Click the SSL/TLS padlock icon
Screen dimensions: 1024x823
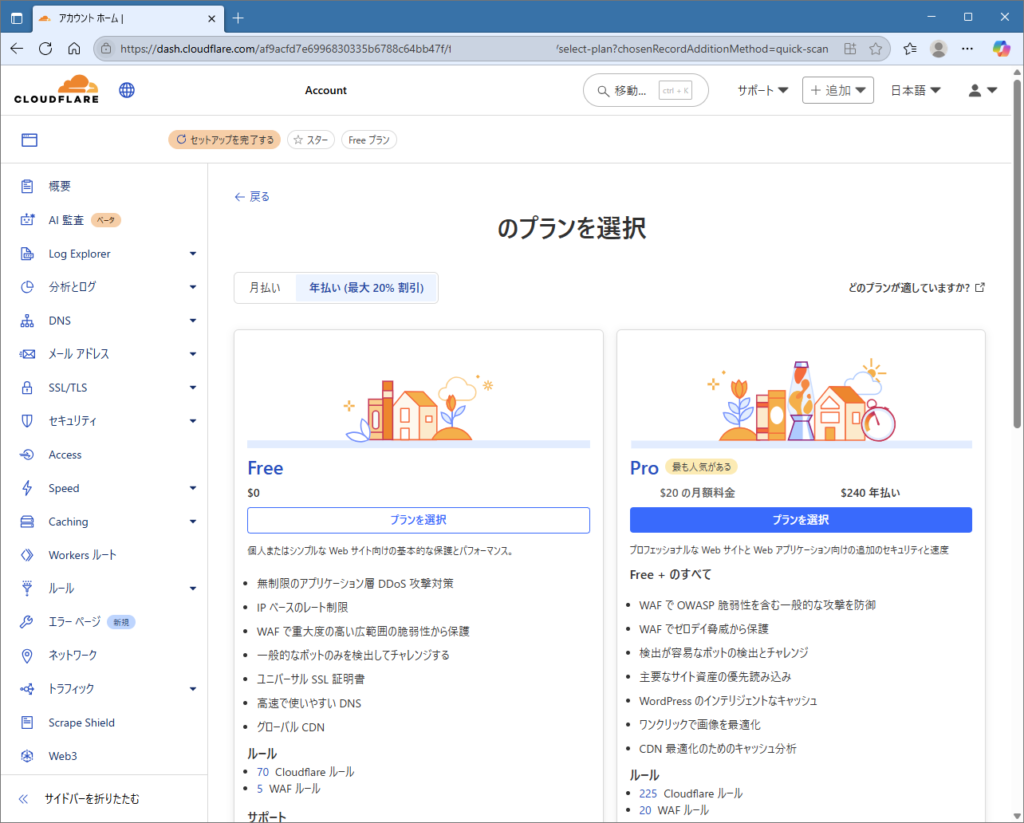click(27, 387)
